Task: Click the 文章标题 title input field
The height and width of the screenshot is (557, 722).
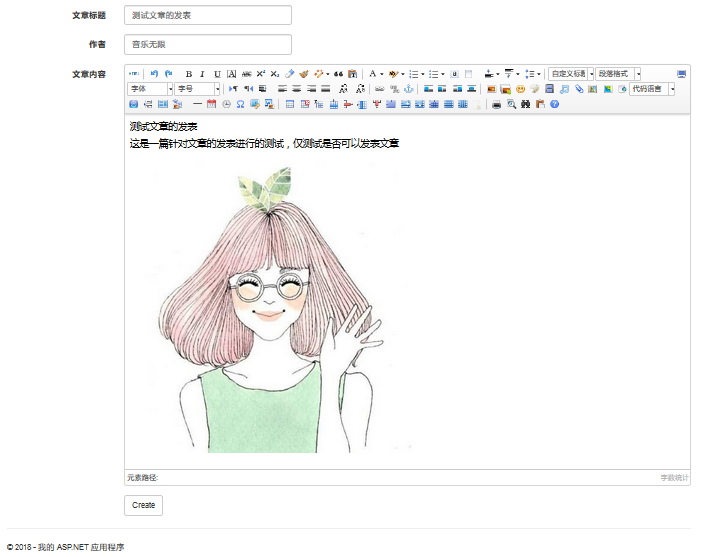Action: pyautogui.click(x=208, y=15)
